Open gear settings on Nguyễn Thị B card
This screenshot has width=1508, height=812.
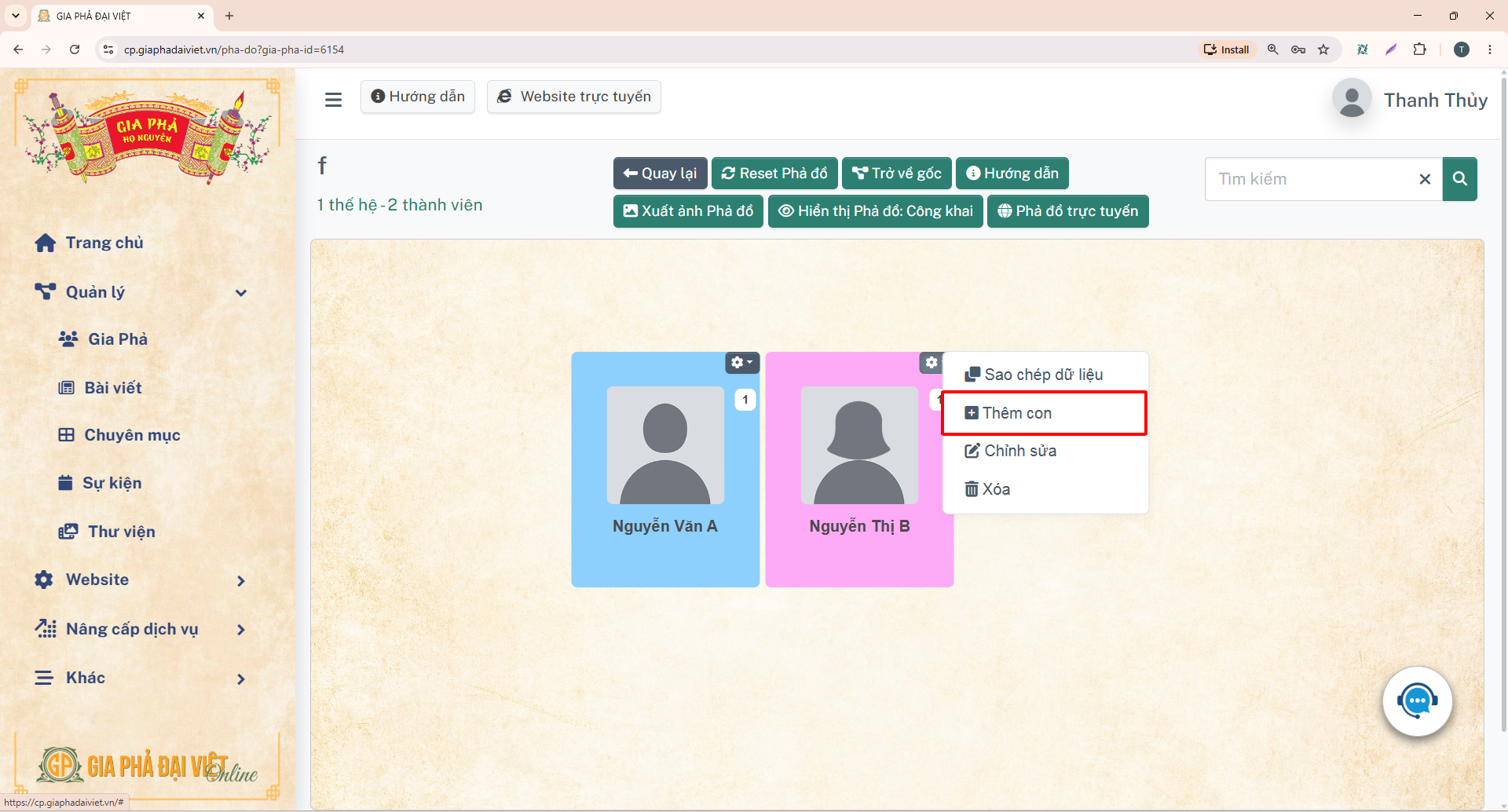[x=932, y=363]
